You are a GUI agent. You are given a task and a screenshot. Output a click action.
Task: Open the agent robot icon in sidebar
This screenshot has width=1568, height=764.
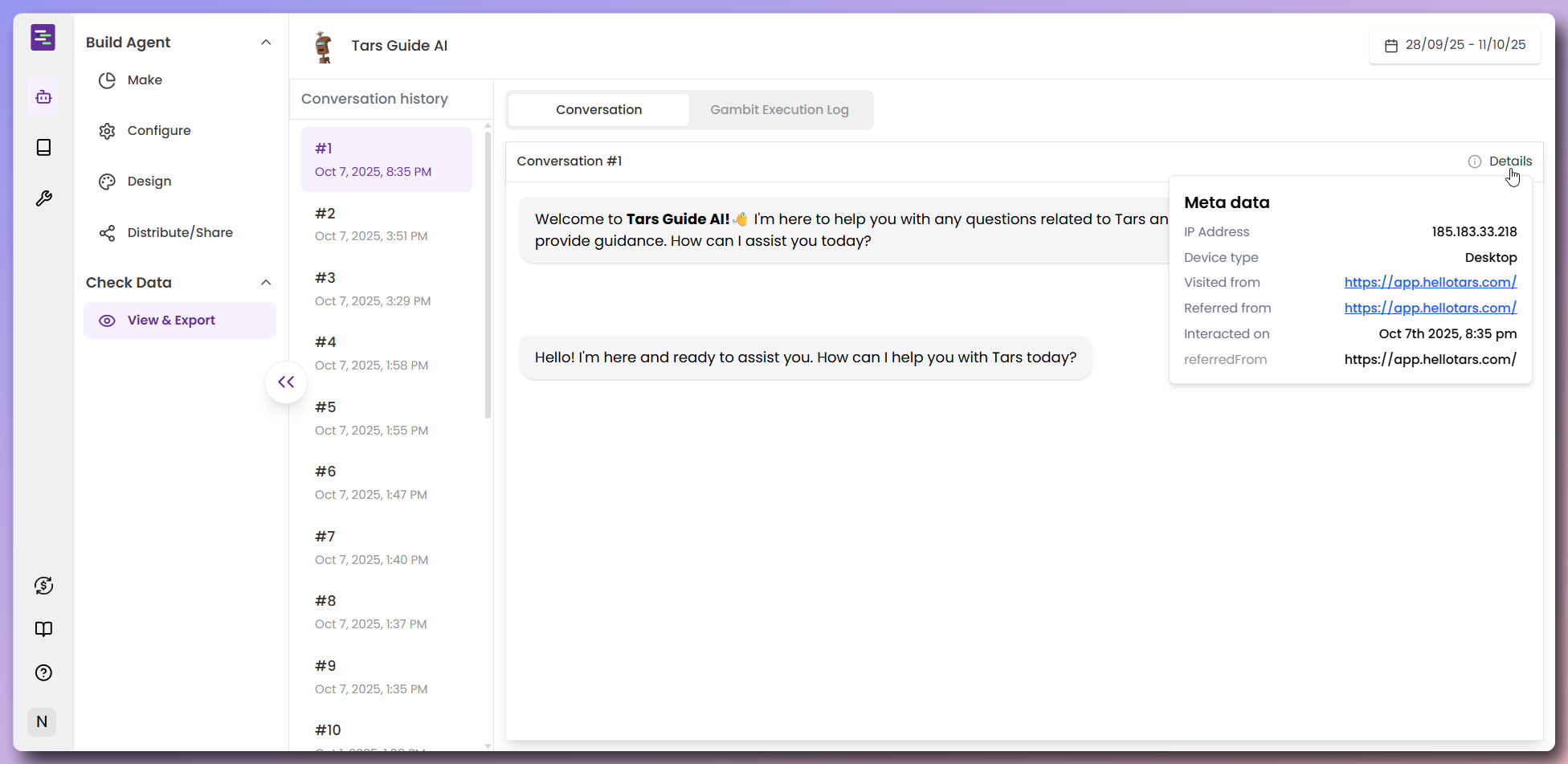pos(43,97)
